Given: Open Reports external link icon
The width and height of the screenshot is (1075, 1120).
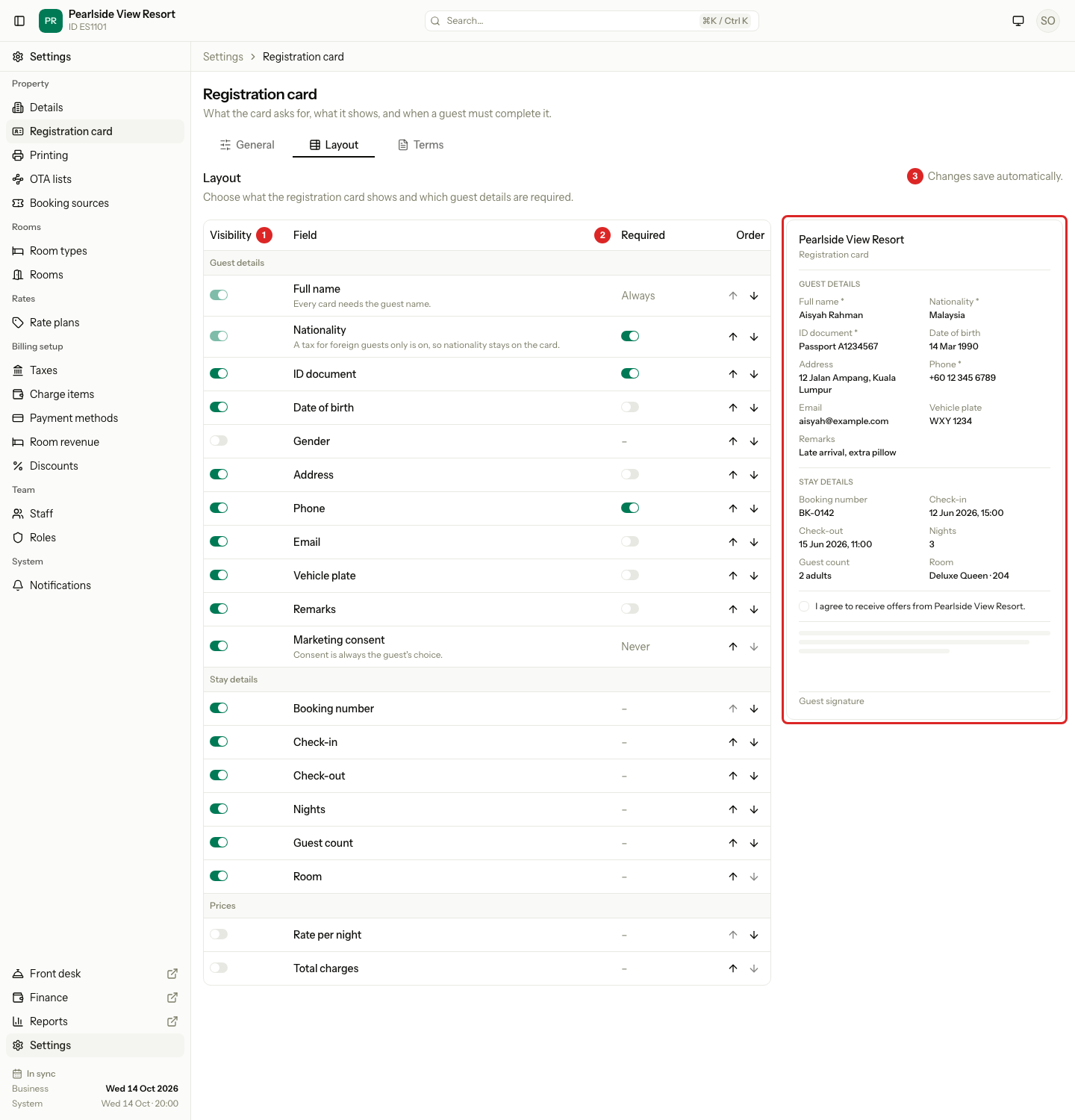Looking at the screenshot, I should tap(172, 1021).
